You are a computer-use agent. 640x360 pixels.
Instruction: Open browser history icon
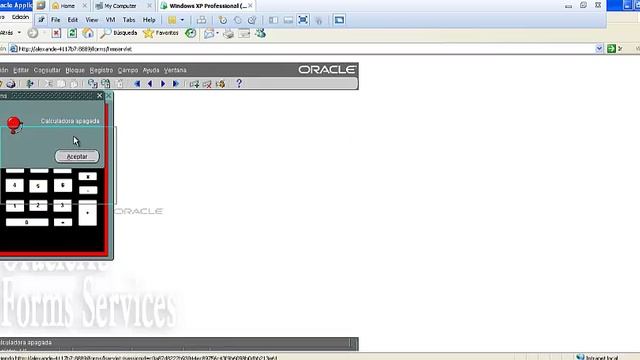pos(191,33)
